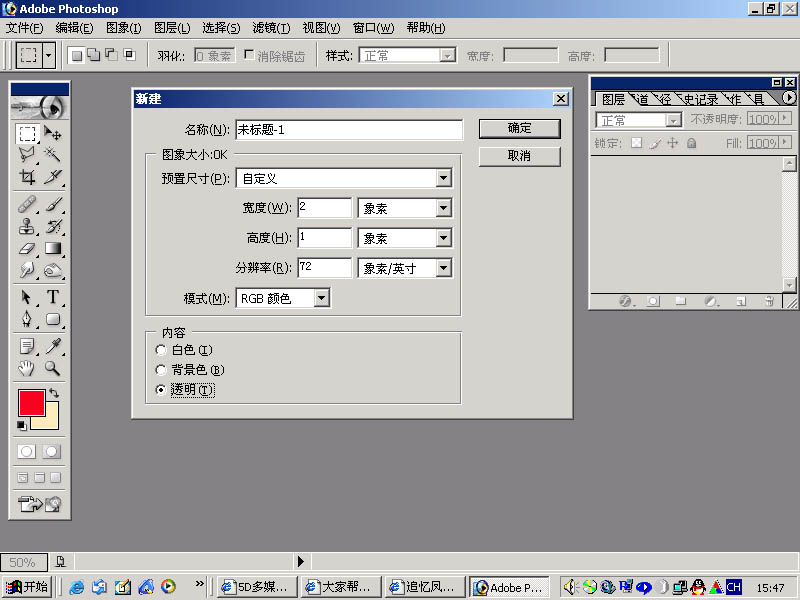Open the tool preset picker arrow
The image size is (800, 600).
pos(48,55)
